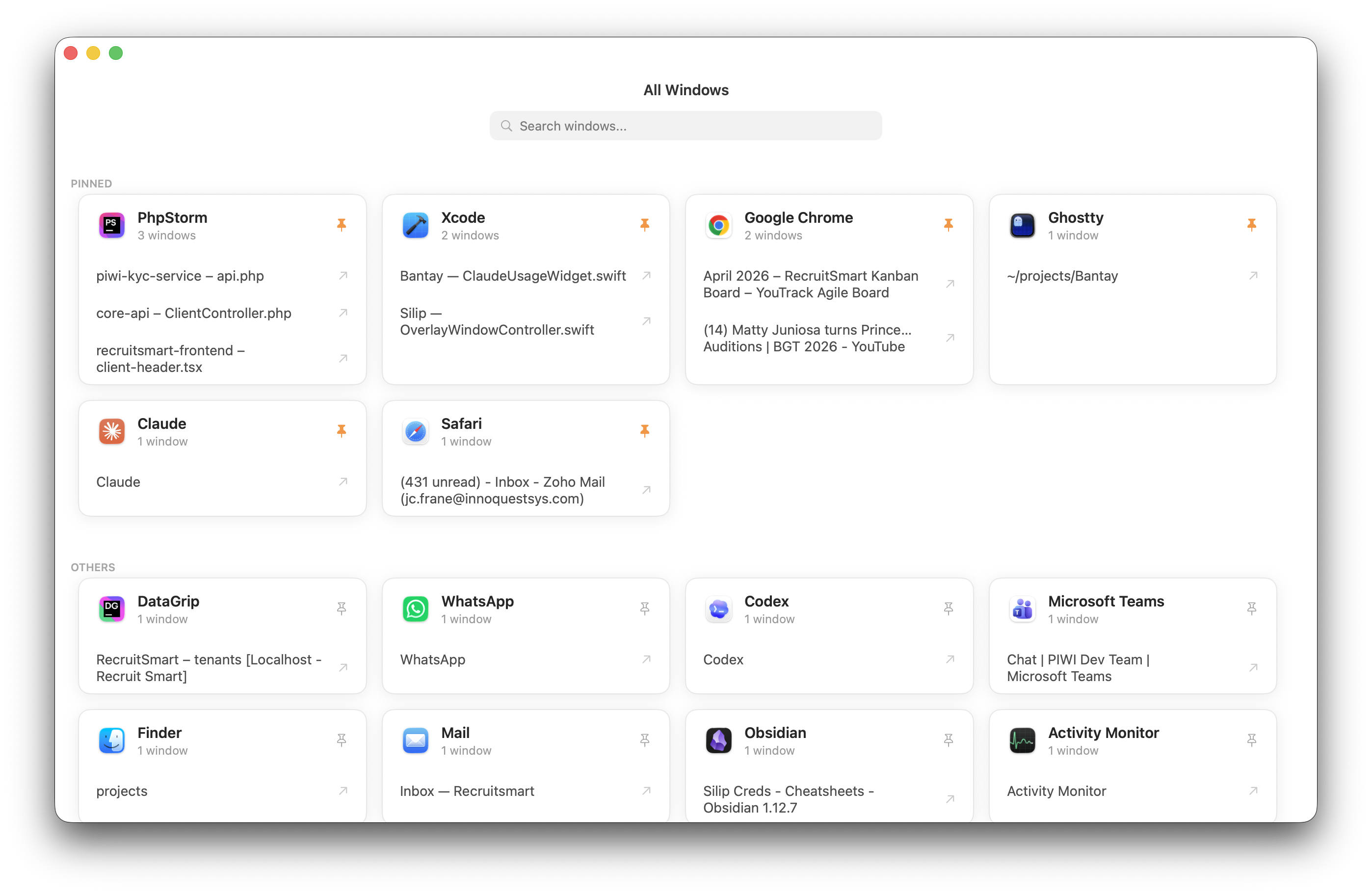Select Inbox — Recruitsmart window title
This screenshot has height=895, width=1372.
tap(467, 791)
